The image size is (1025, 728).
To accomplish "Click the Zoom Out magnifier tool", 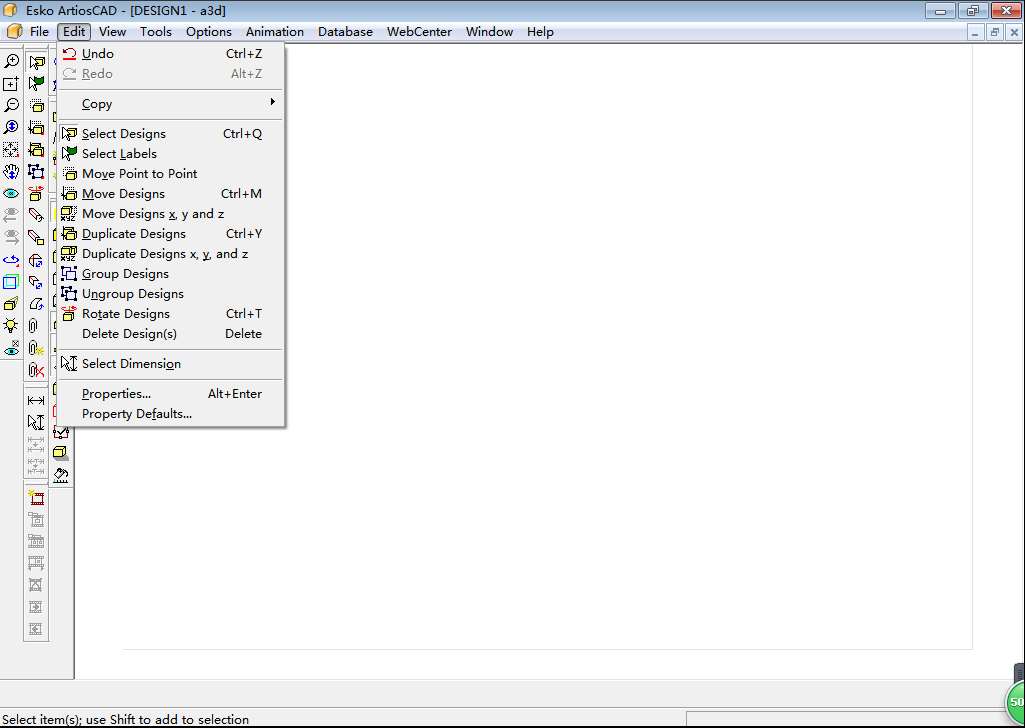I will 11,105.
